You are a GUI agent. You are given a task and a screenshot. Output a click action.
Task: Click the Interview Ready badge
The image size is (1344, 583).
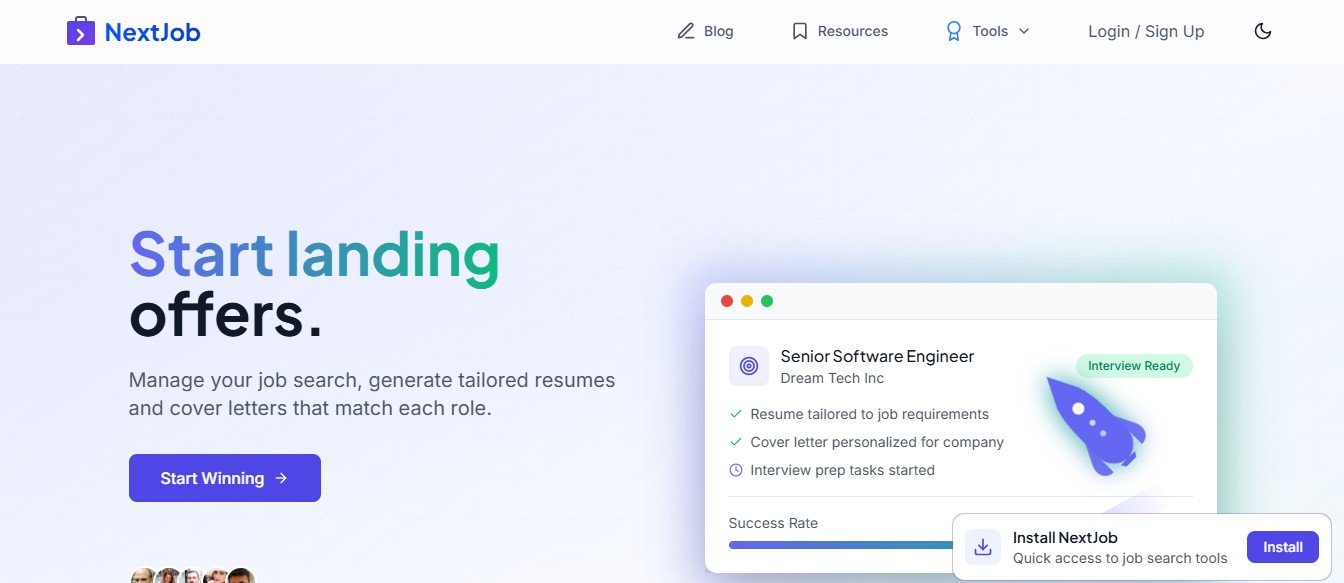click(1134, 366)
